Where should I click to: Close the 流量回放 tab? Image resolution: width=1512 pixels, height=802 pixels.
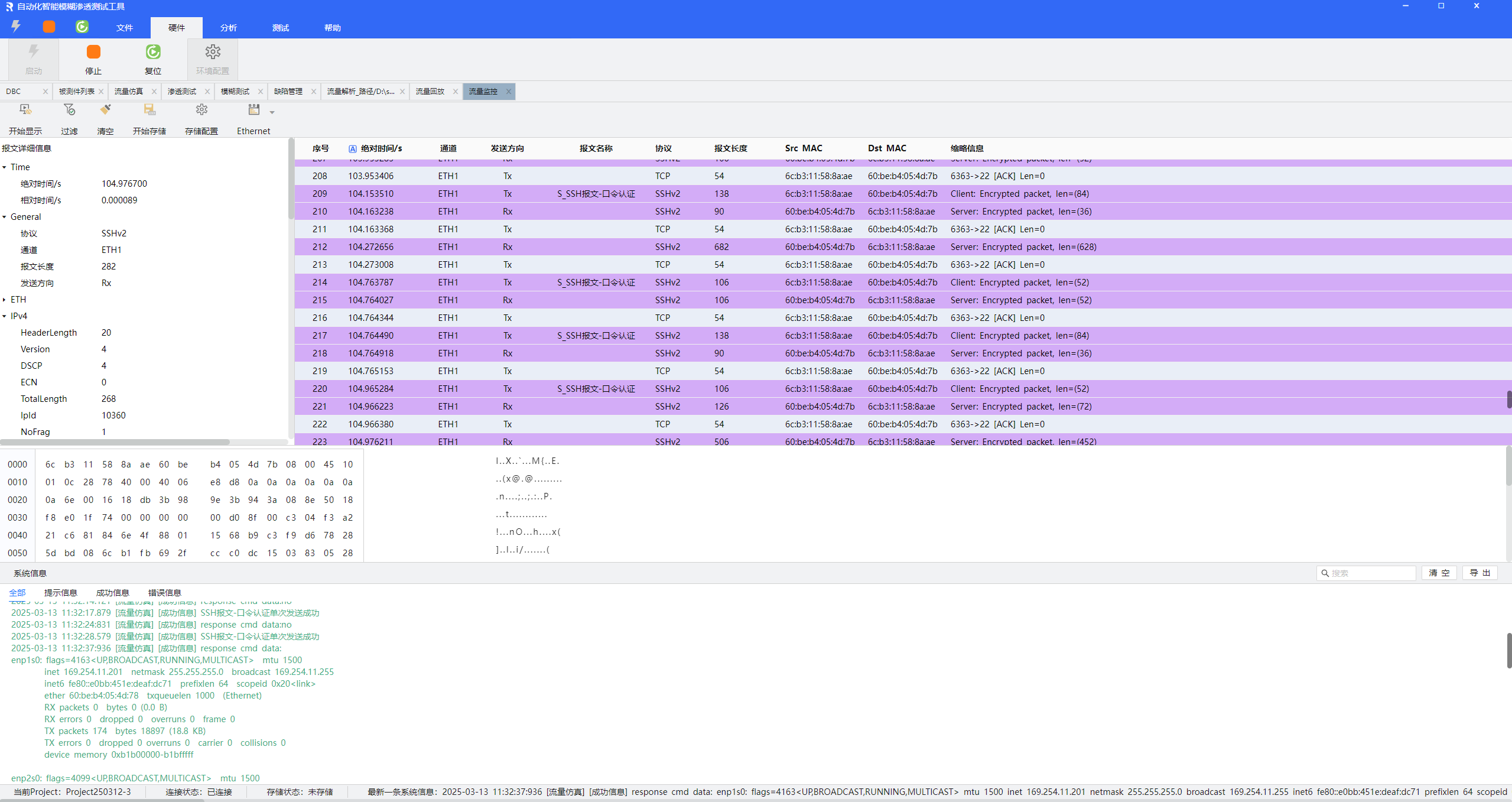pos(455,92)
